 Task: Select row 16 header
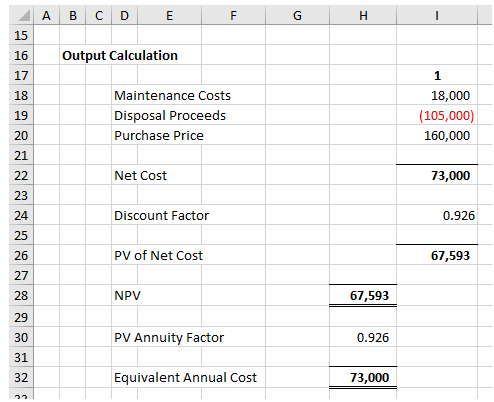(21, 55)
